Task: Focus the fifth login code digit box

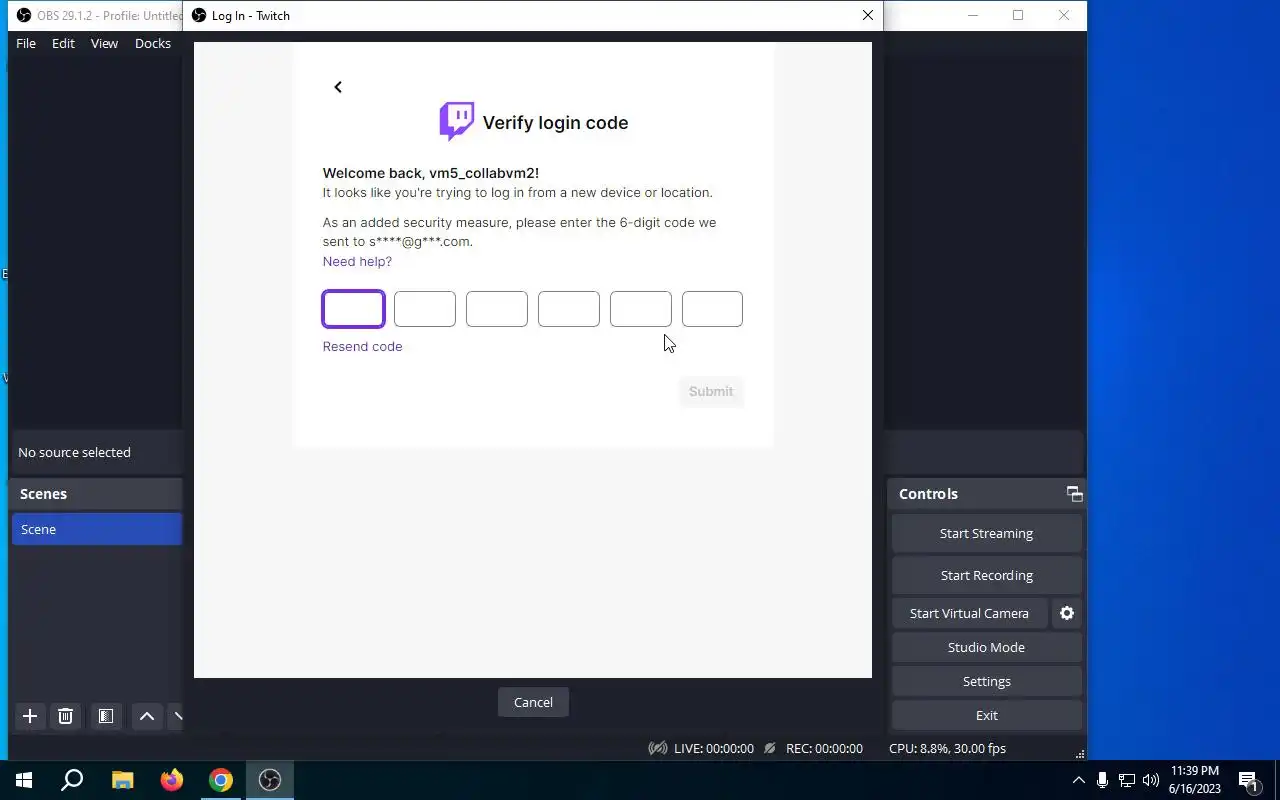Action: pos(641,309)
